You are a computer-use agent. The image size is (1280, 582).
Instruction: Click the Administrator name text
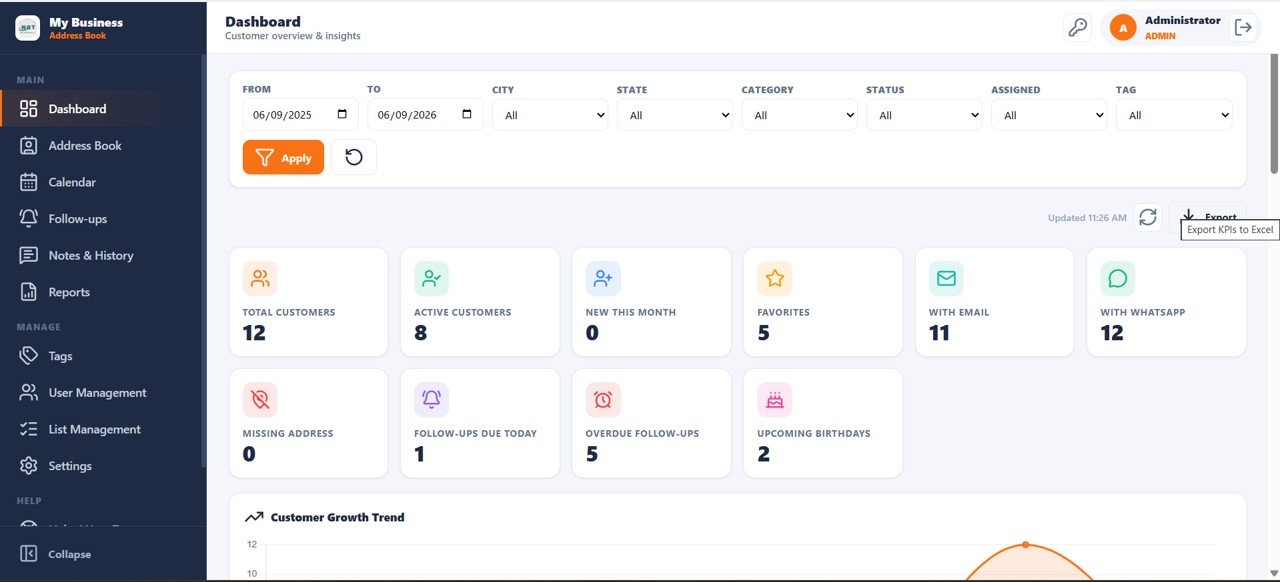tap(1183, 20)
